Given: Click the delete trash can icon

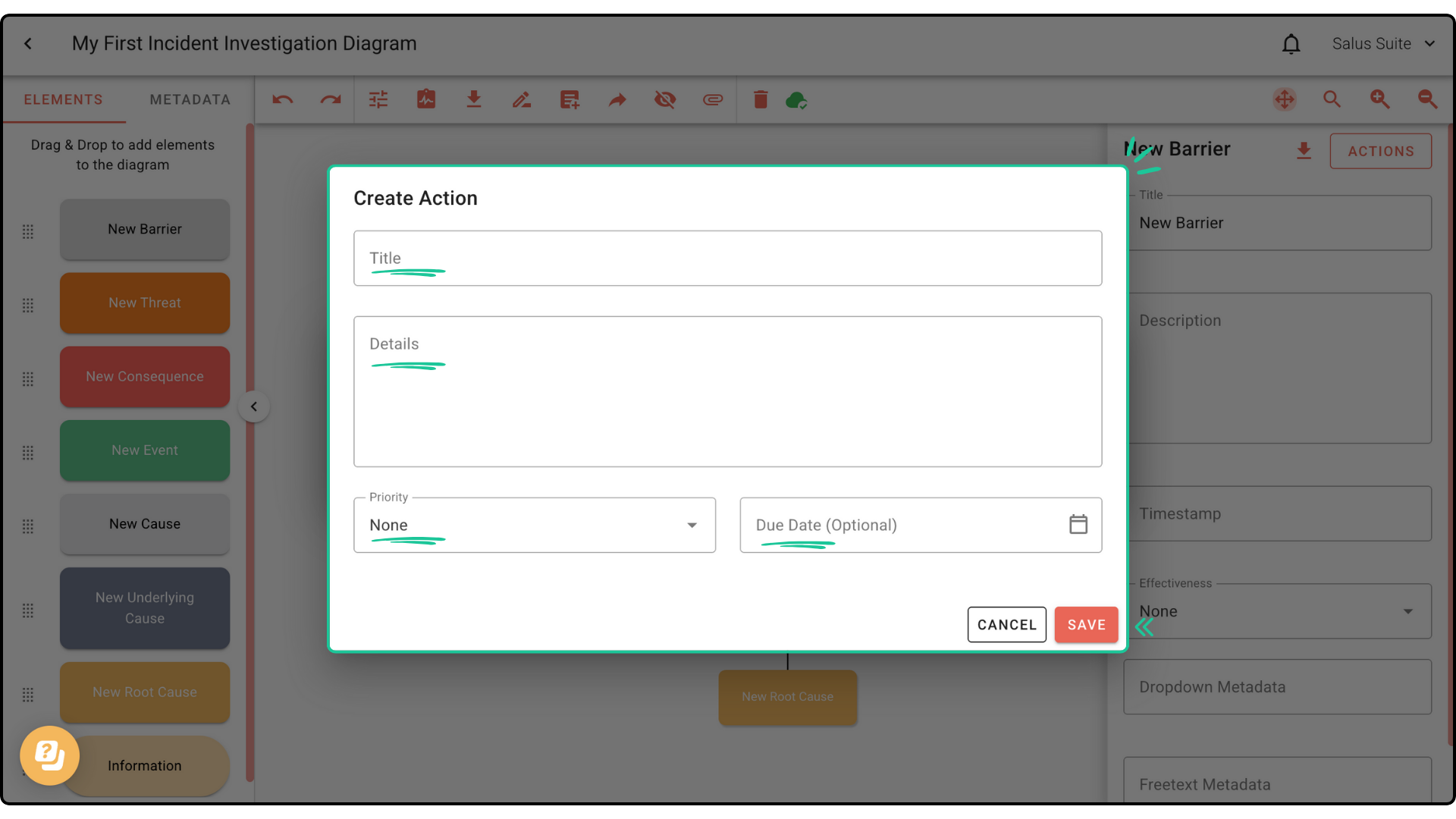Looking at the screenshot, I should click(x=761, y=99).
